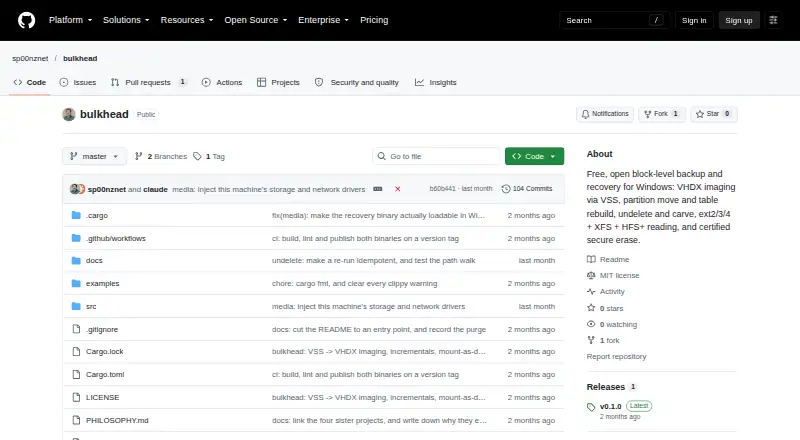The image size is (800, 440).
Task: Open the .github/workflows folder
Action: pos(116,238)
